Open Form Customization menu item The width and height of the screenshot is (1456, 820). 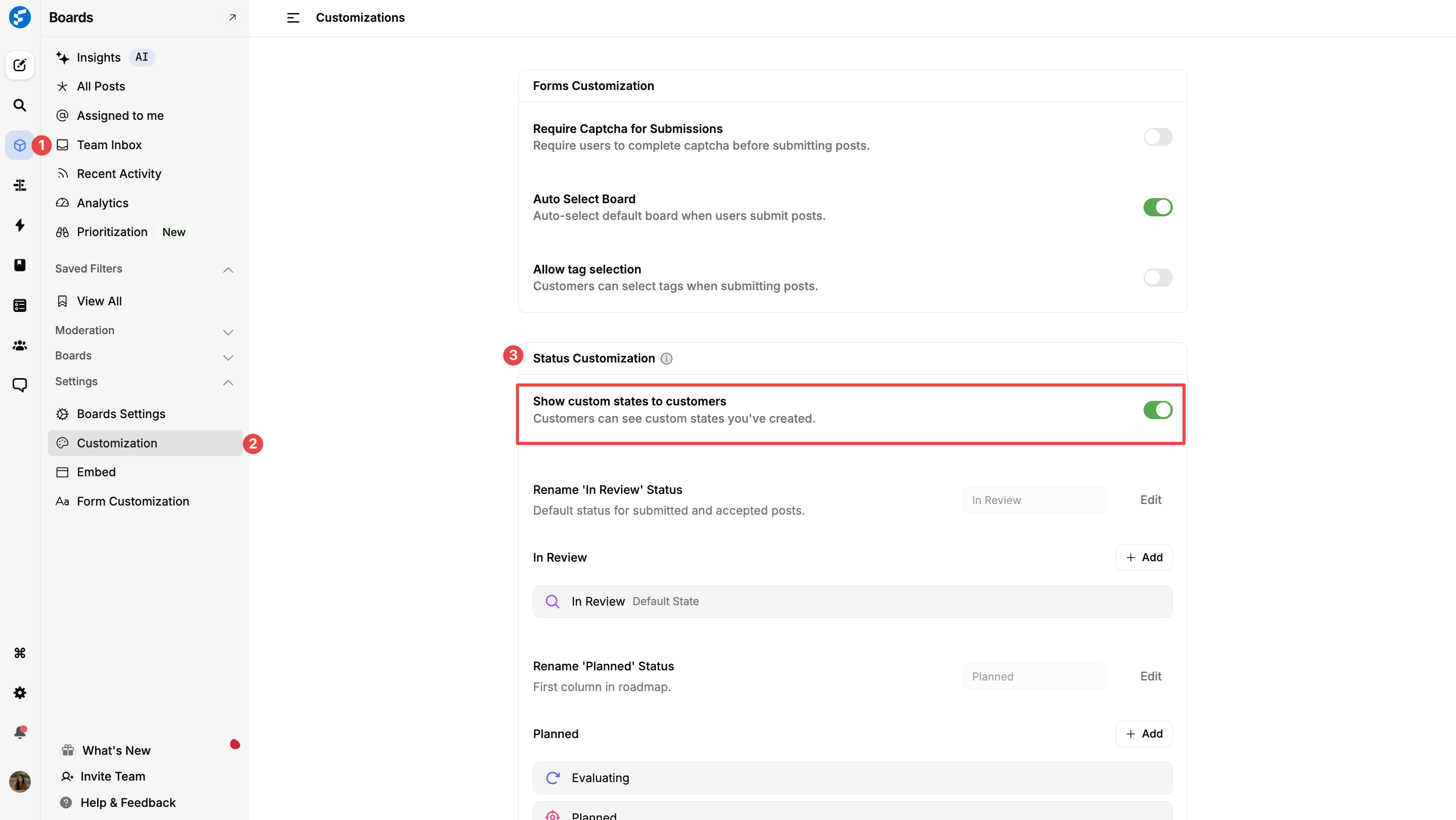click(133, 502)
